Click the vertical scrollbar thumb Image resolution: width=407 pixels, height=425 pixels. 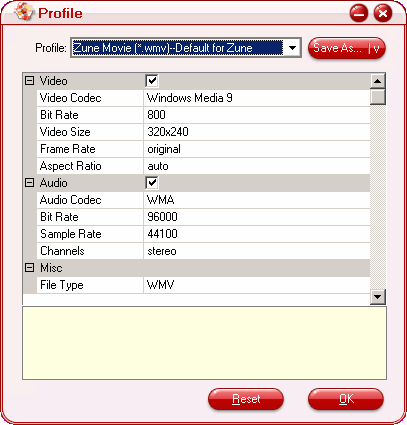378,97
